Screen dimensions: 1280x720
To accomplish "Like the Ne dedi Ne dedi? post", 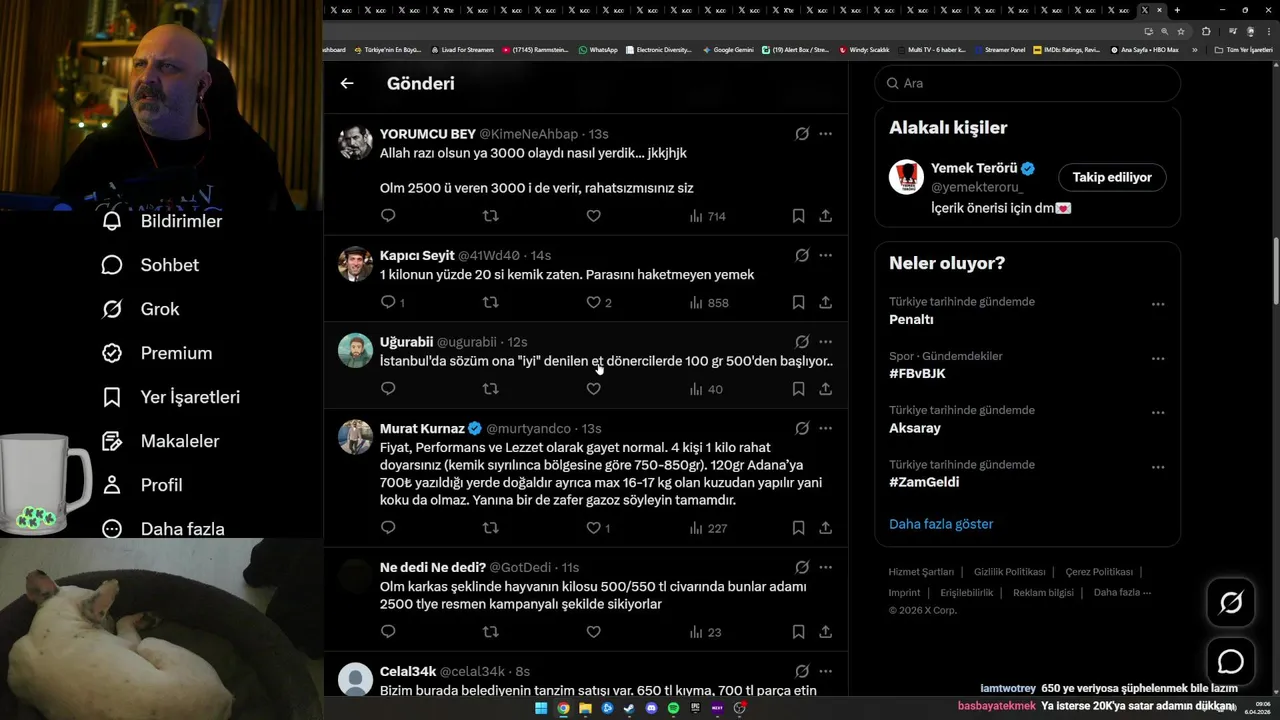I will click(x=593, y=632).
